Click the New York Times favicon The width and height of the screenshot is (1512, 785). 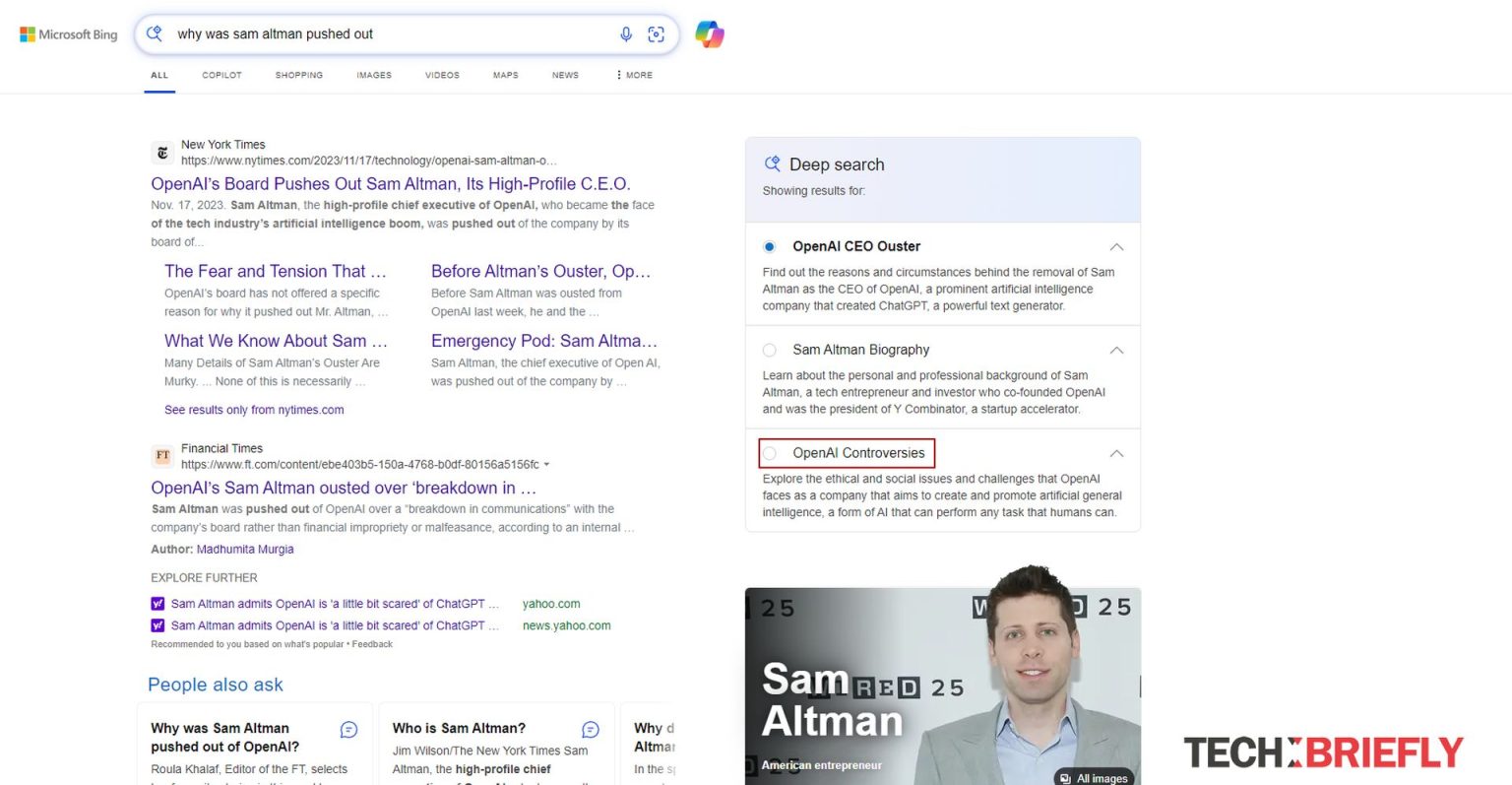coord(162,153)
